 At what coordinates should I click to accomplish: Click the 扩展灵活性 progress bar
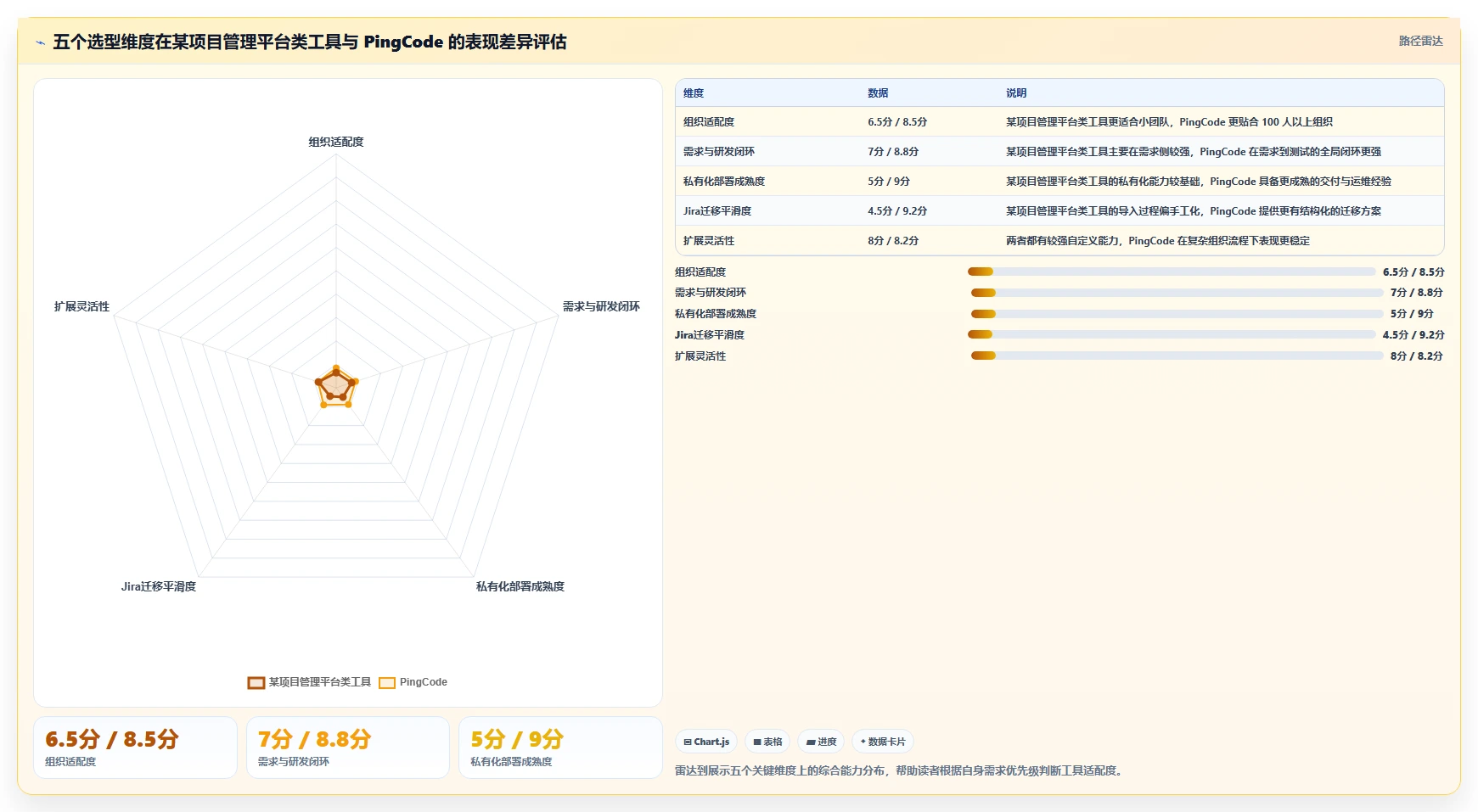click(1177, 356)
